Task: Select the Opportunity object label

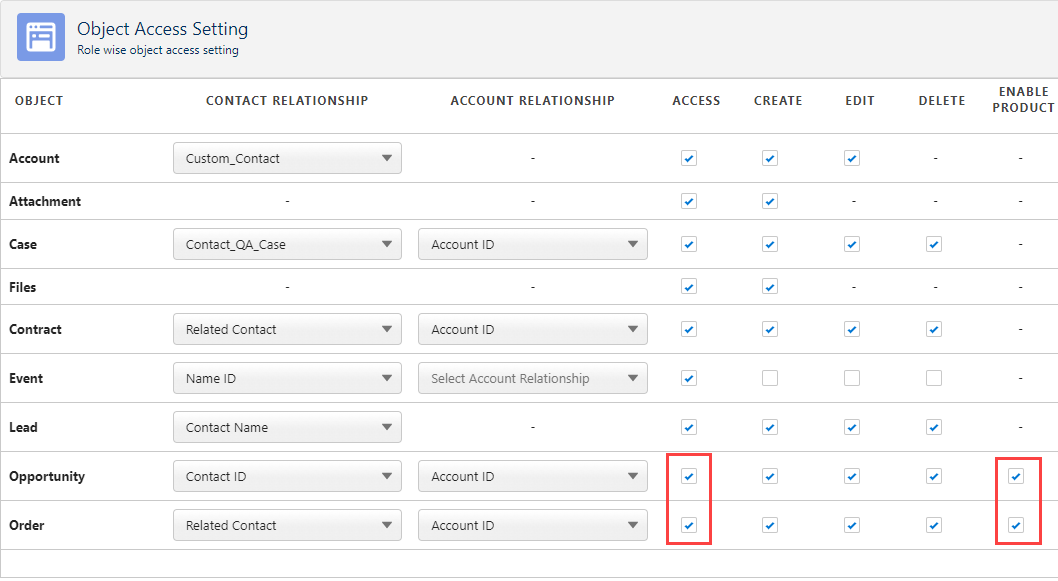Action: pyautogui.click(x=47, y=477)
